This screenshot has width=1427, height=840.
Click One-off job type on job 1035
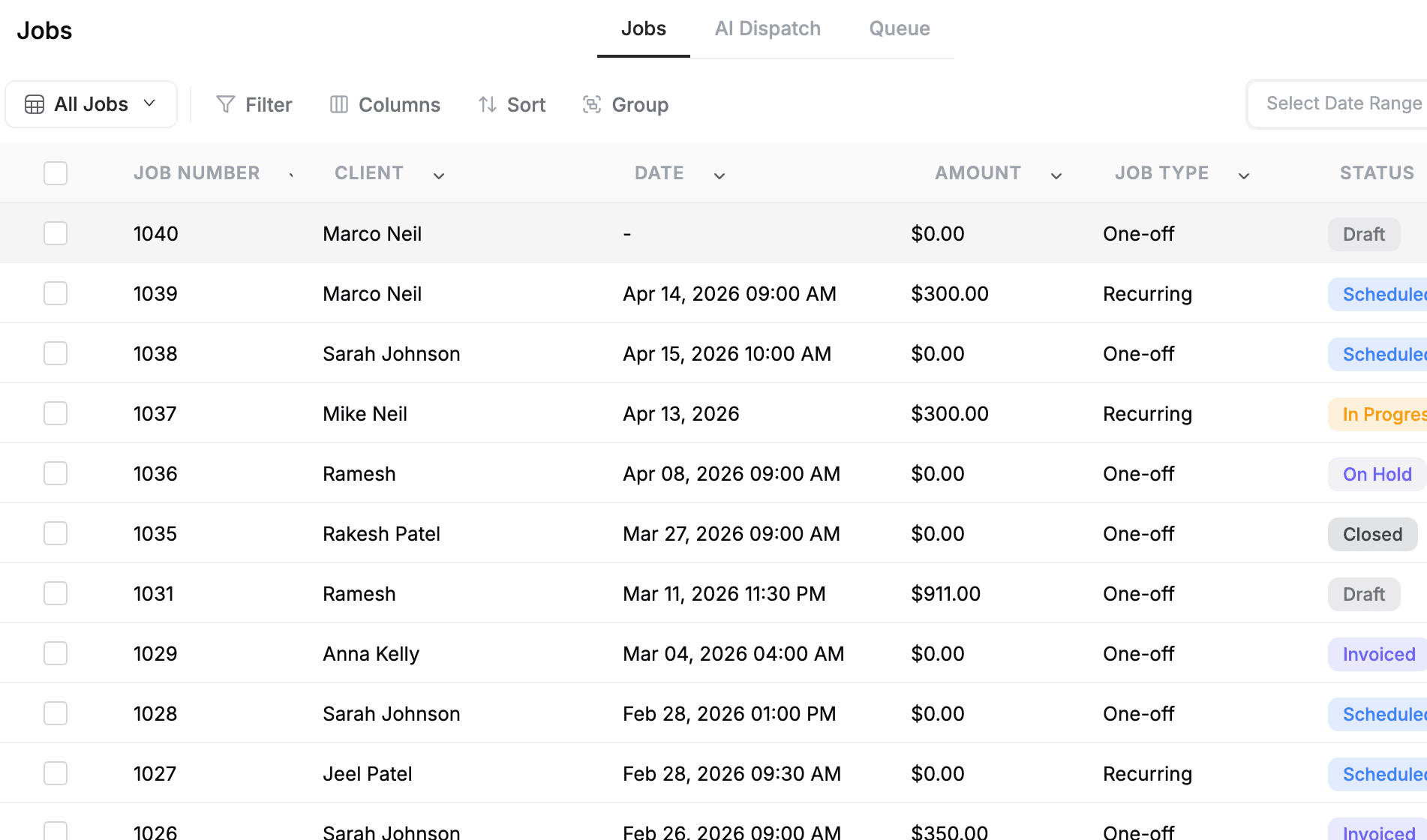click(x=1138, y=534)
